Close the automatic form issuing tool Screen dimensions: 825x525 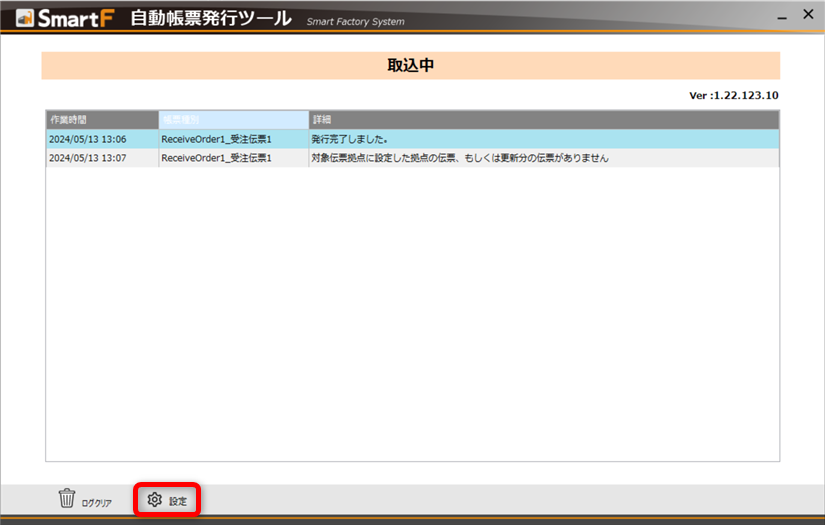(807, 15)
